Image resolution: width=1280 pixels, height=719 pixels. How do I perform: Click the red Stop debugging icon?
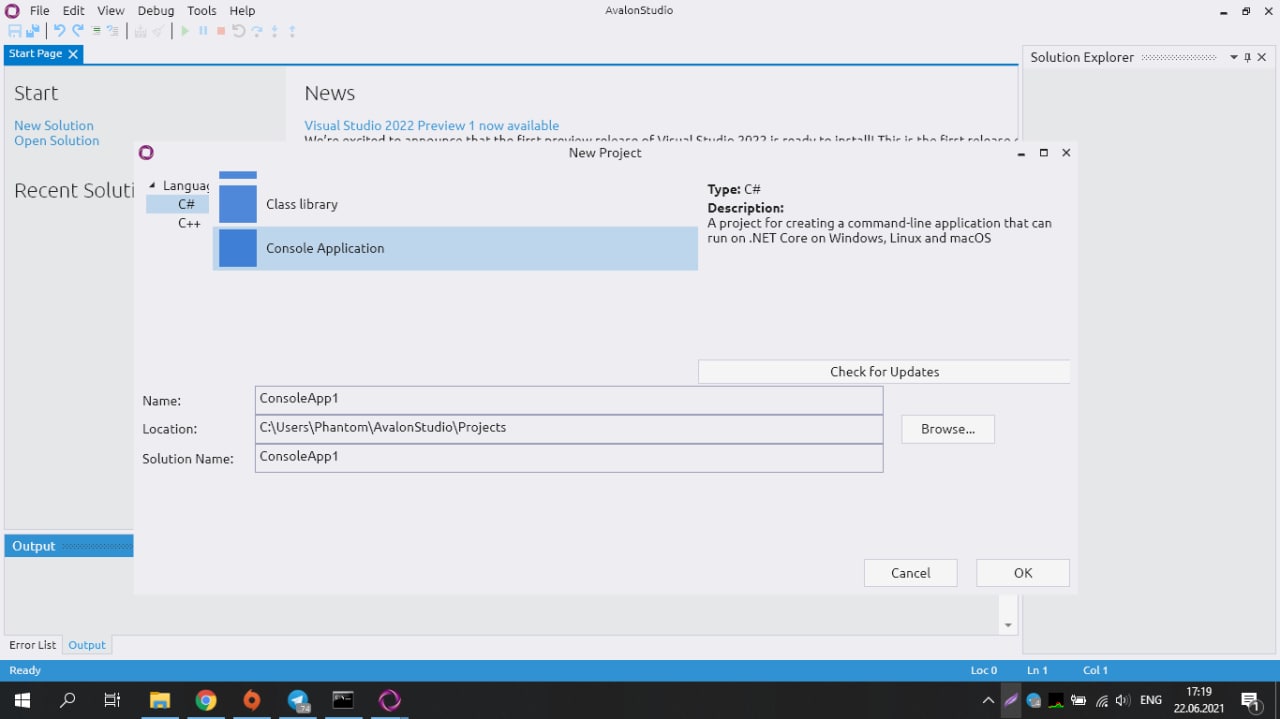[x=221, y=31]
